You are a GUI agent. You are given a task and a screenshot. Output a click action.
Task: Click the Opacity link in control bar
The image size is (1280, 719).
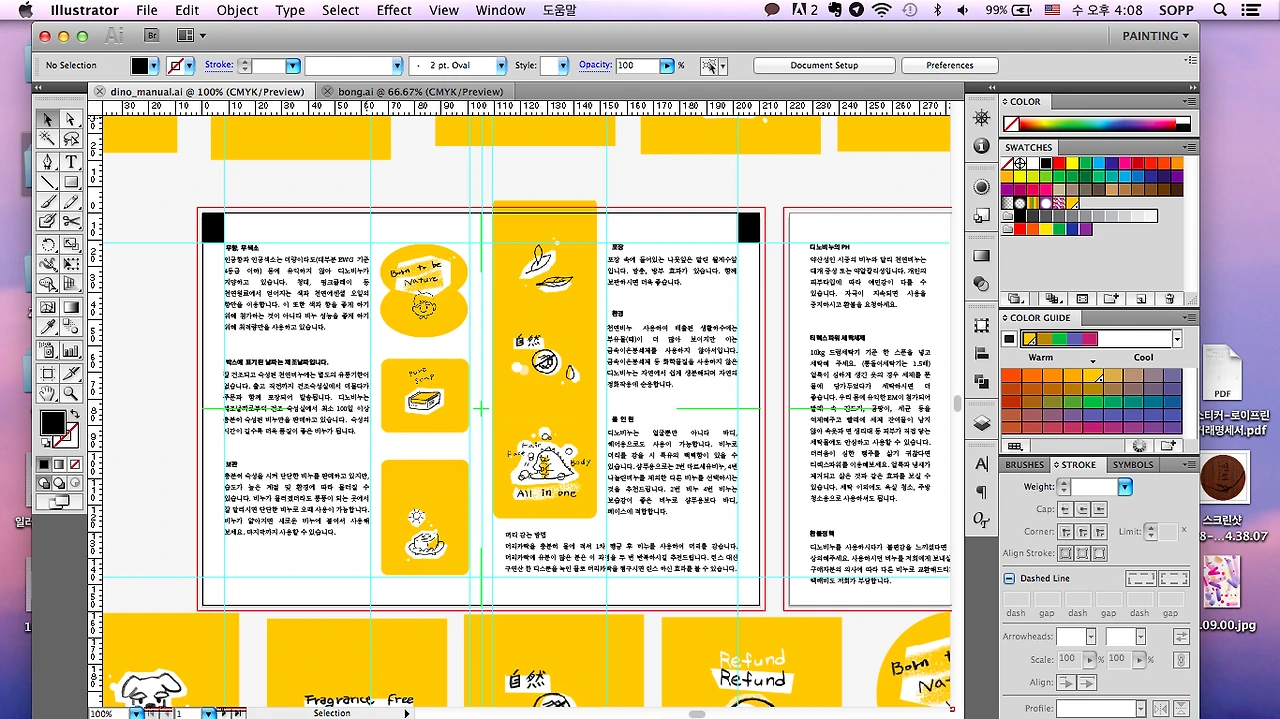(x=595, y=65)
